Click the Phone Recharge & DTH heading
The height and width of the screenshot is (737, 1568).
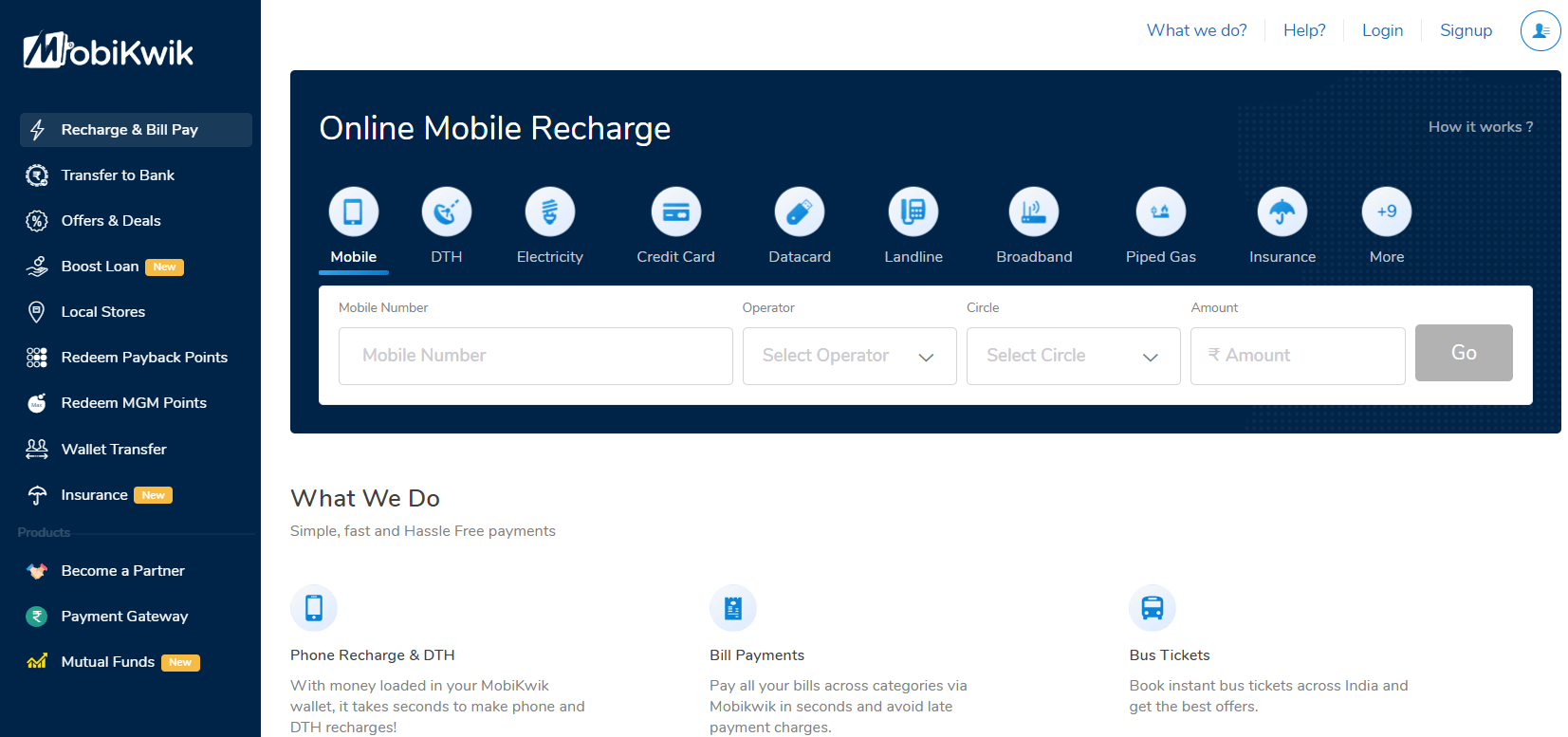373,655
